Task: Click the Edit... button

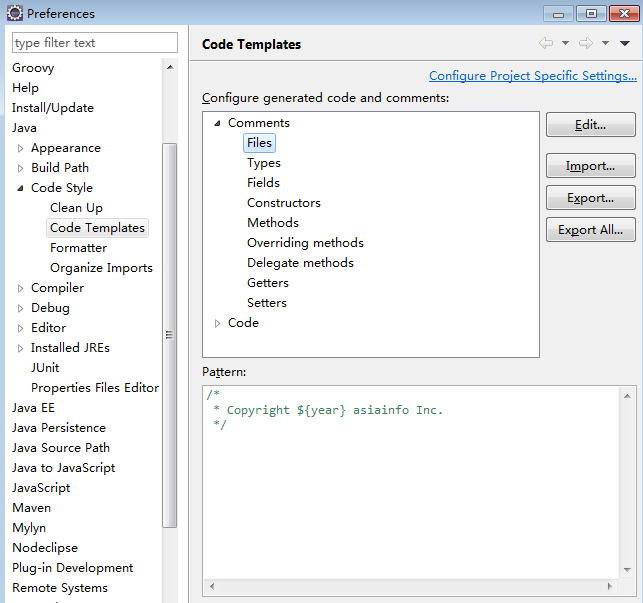Action: pos(590,125)
